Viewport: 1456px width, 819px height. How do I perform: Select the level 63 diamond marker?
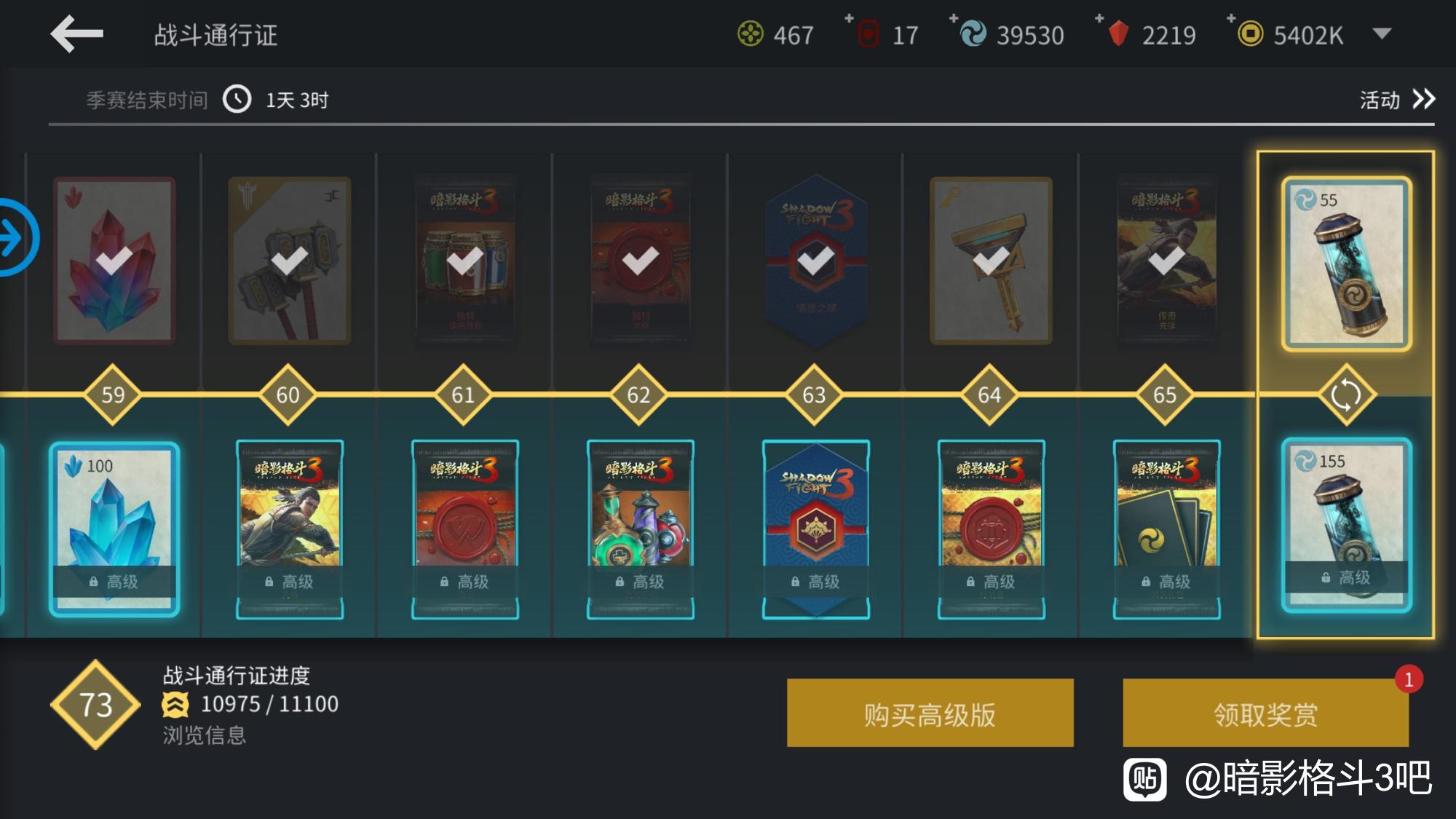(x=814, y=395)
